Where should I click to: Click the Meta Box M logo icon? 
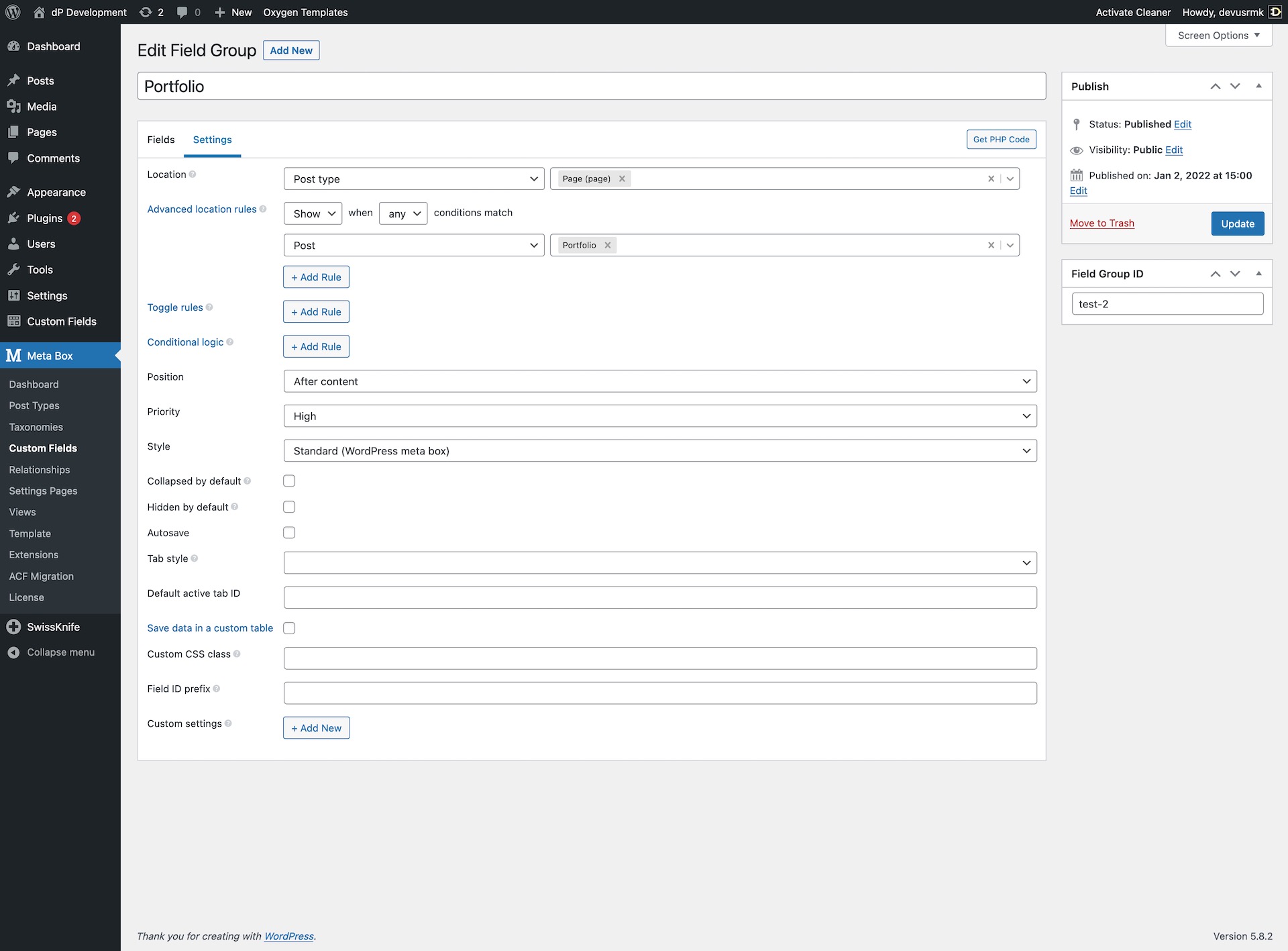tap(13, 355)
